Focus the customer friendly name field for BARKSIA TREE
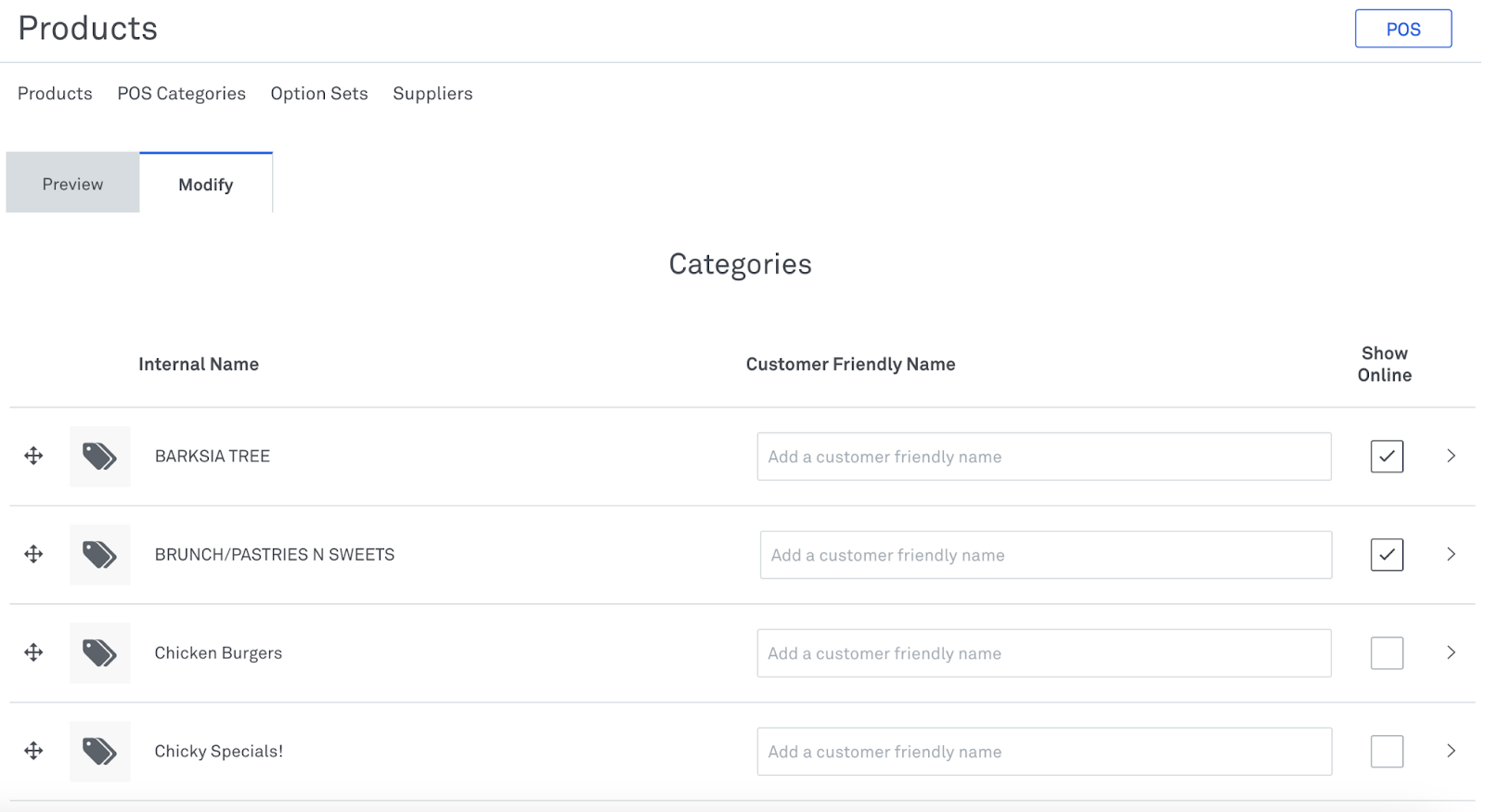The image size is (1485, 812). coord(1043,457)
